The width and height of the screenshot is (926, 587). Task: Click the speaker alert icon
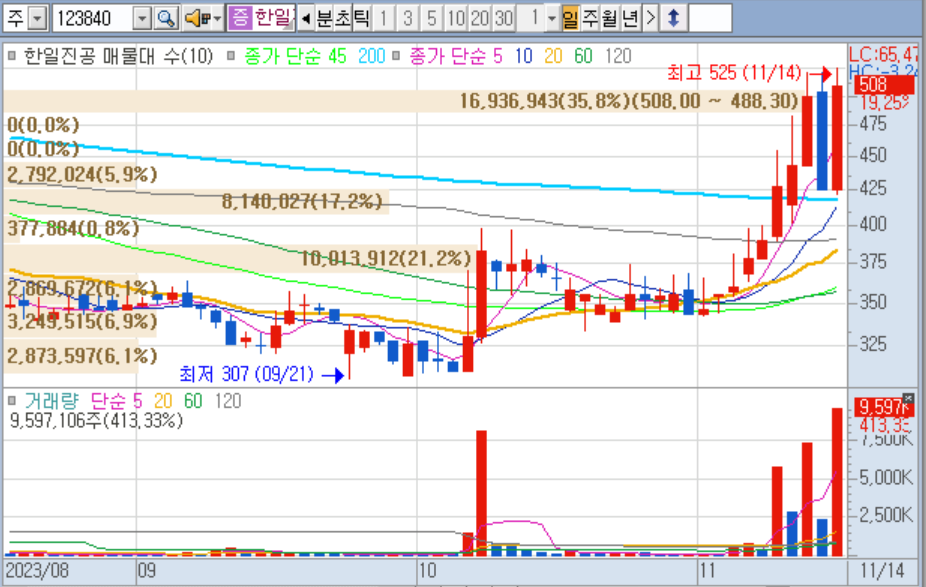tap(197, 18)
